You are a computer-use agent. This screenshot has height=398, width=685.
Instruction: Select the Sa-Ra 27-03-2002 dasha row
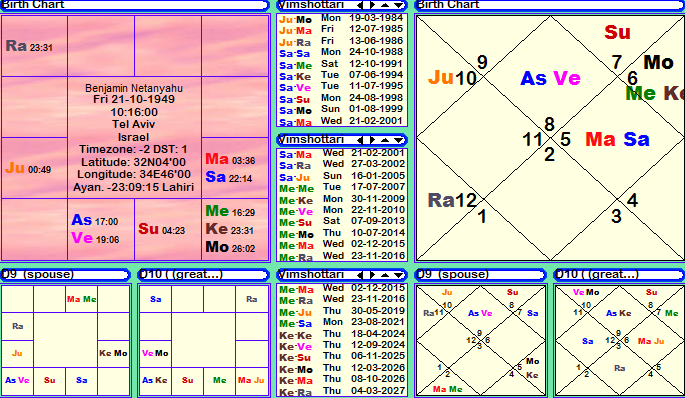[x=342, y=165]
